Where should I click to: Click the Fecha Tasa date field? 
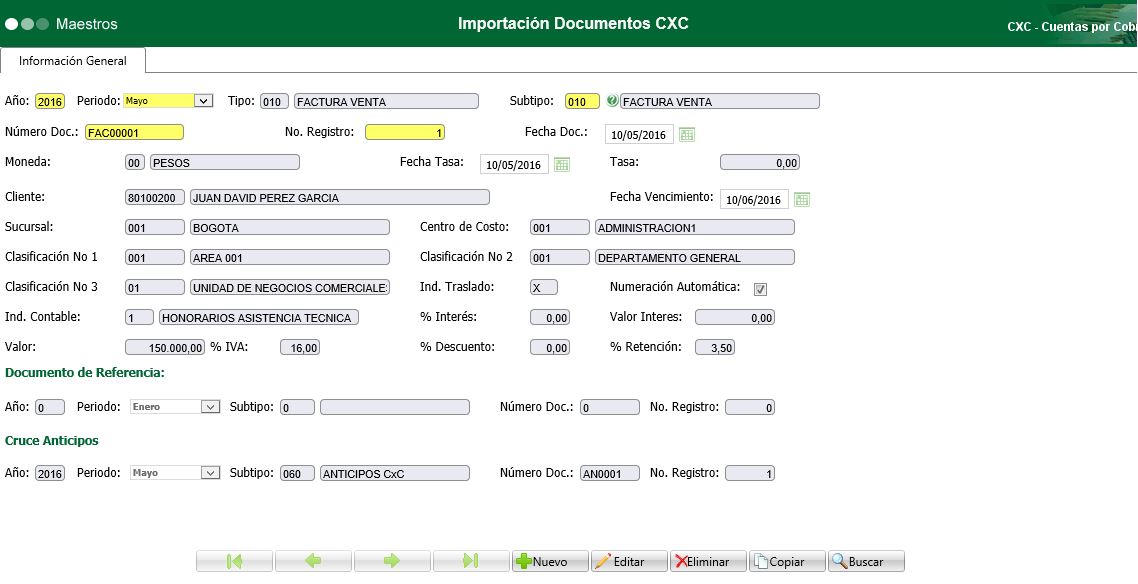tap(515, 165)
